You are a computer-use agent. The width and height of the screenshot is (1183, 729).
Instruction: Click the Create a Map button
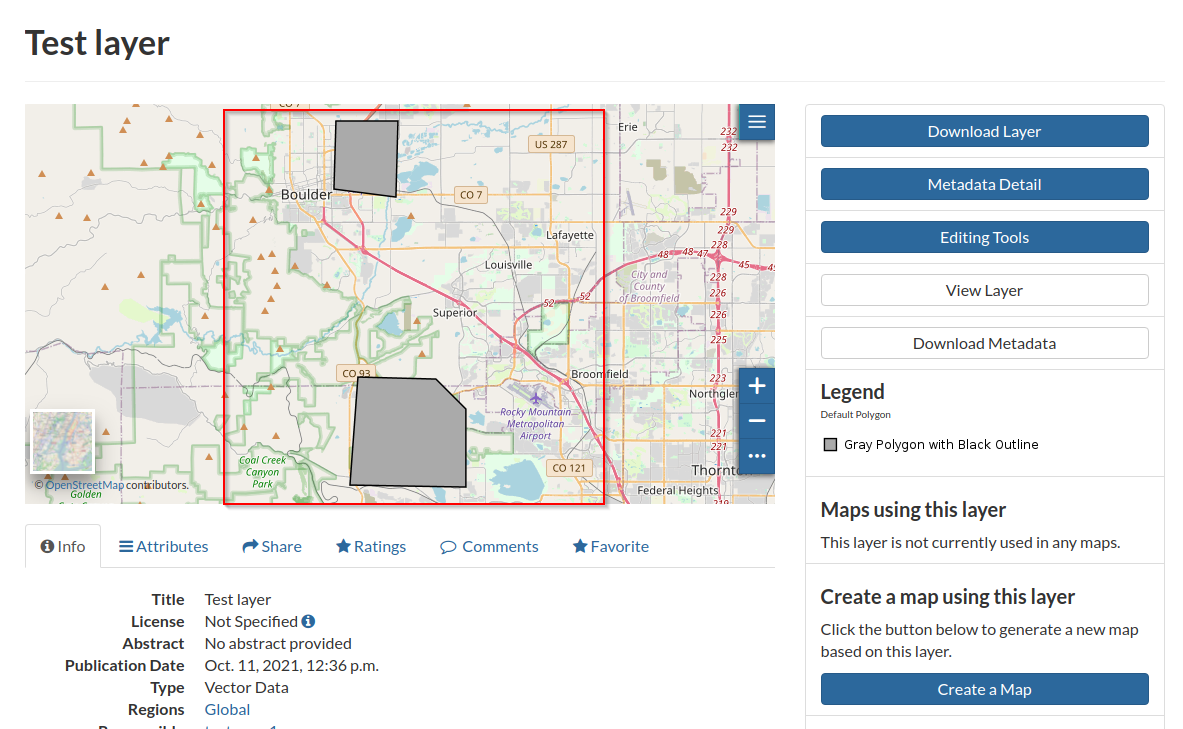985,689
